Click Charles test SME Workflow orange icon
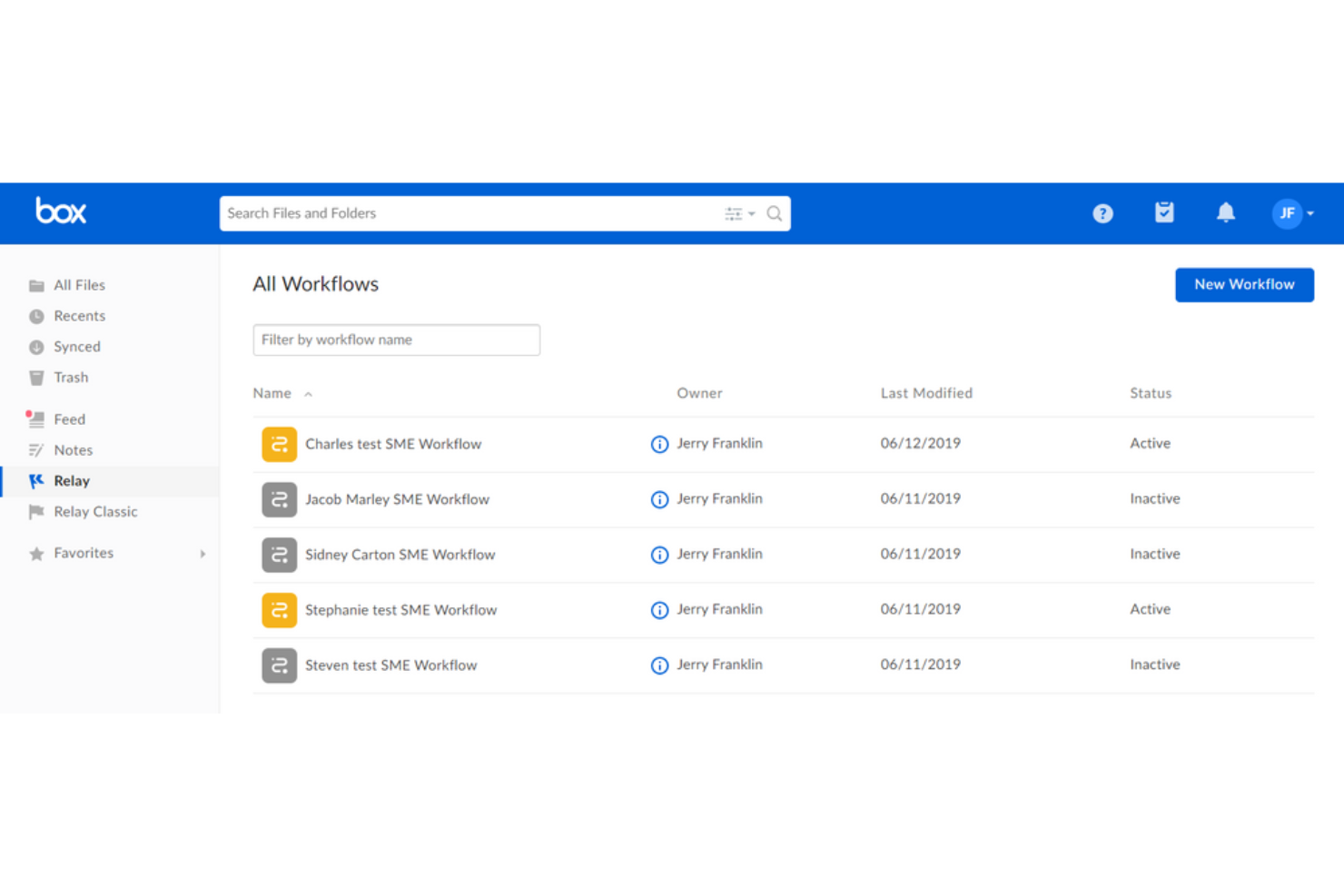The height and width of the screenshot is (896, 1344). click(280, 444)
